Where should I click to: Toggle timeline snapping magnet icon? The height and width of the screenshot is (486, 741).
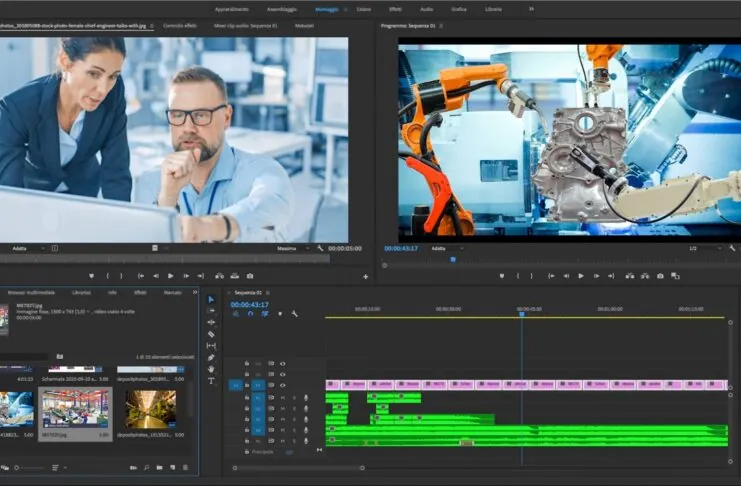coord(250,314)
